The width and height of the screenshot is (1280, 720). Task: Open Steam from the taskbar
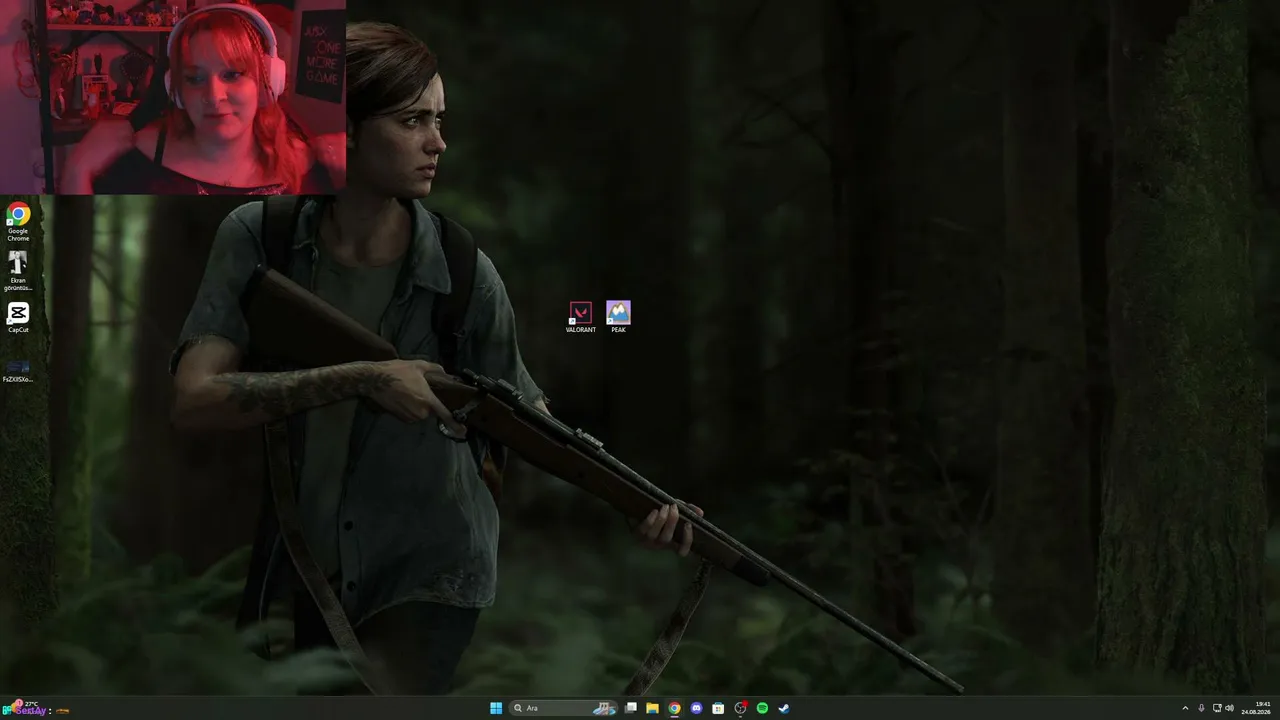[784, 708]
